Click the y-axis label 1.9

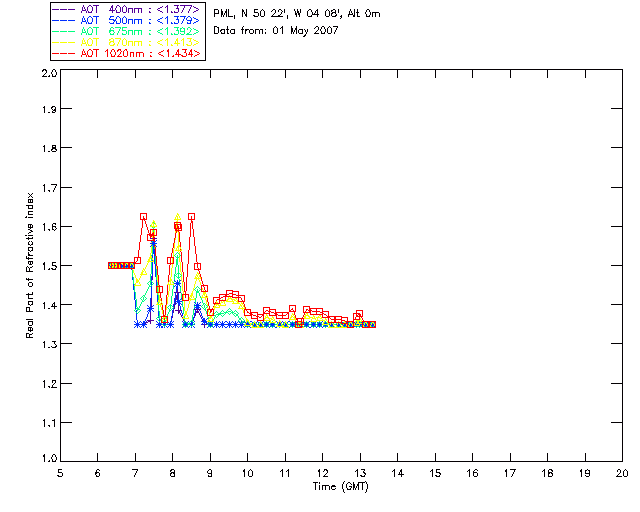point(49,109)
